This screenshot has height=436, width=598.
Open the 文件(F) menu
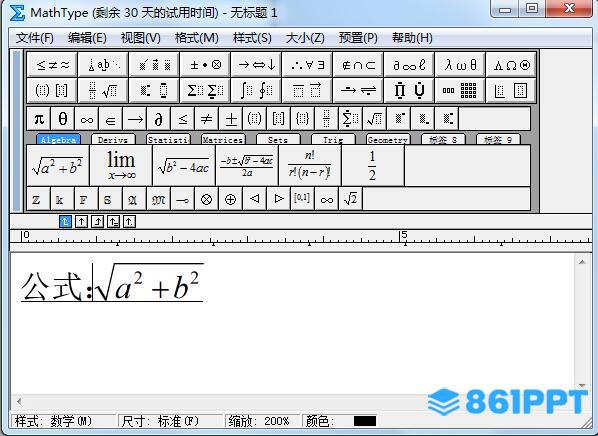(x=34, y=38)
